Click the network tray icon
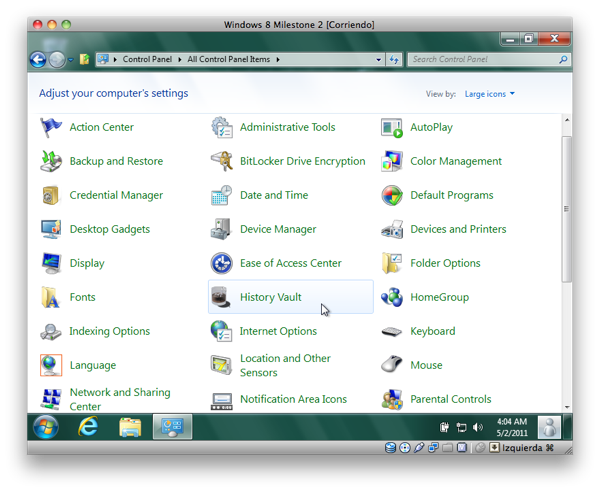 tap(461, 427)
